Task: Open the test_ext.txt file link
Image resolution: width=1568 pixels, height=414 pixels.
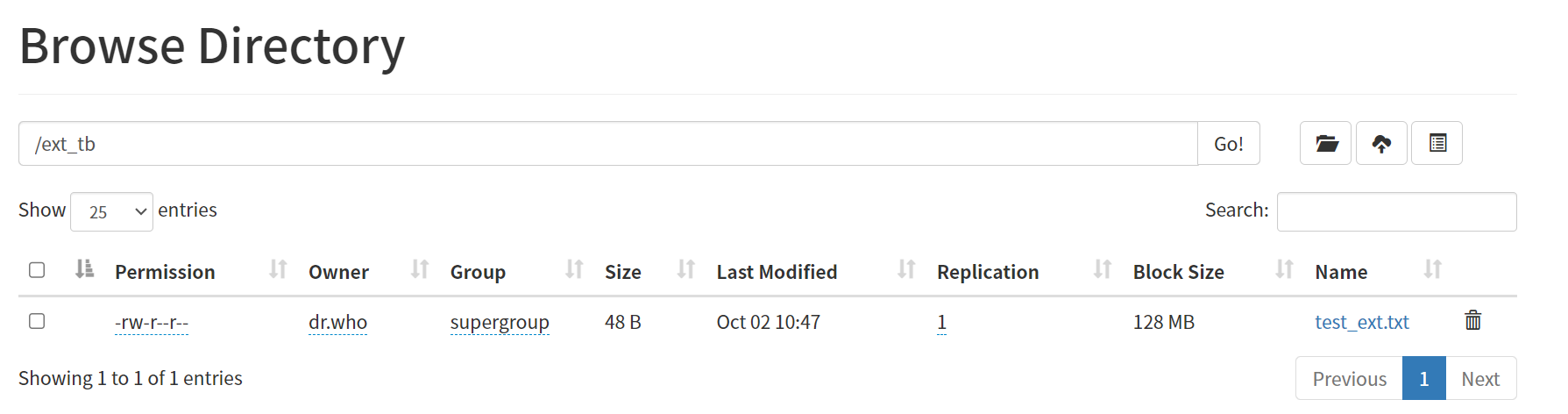Action: (1362, 323)
